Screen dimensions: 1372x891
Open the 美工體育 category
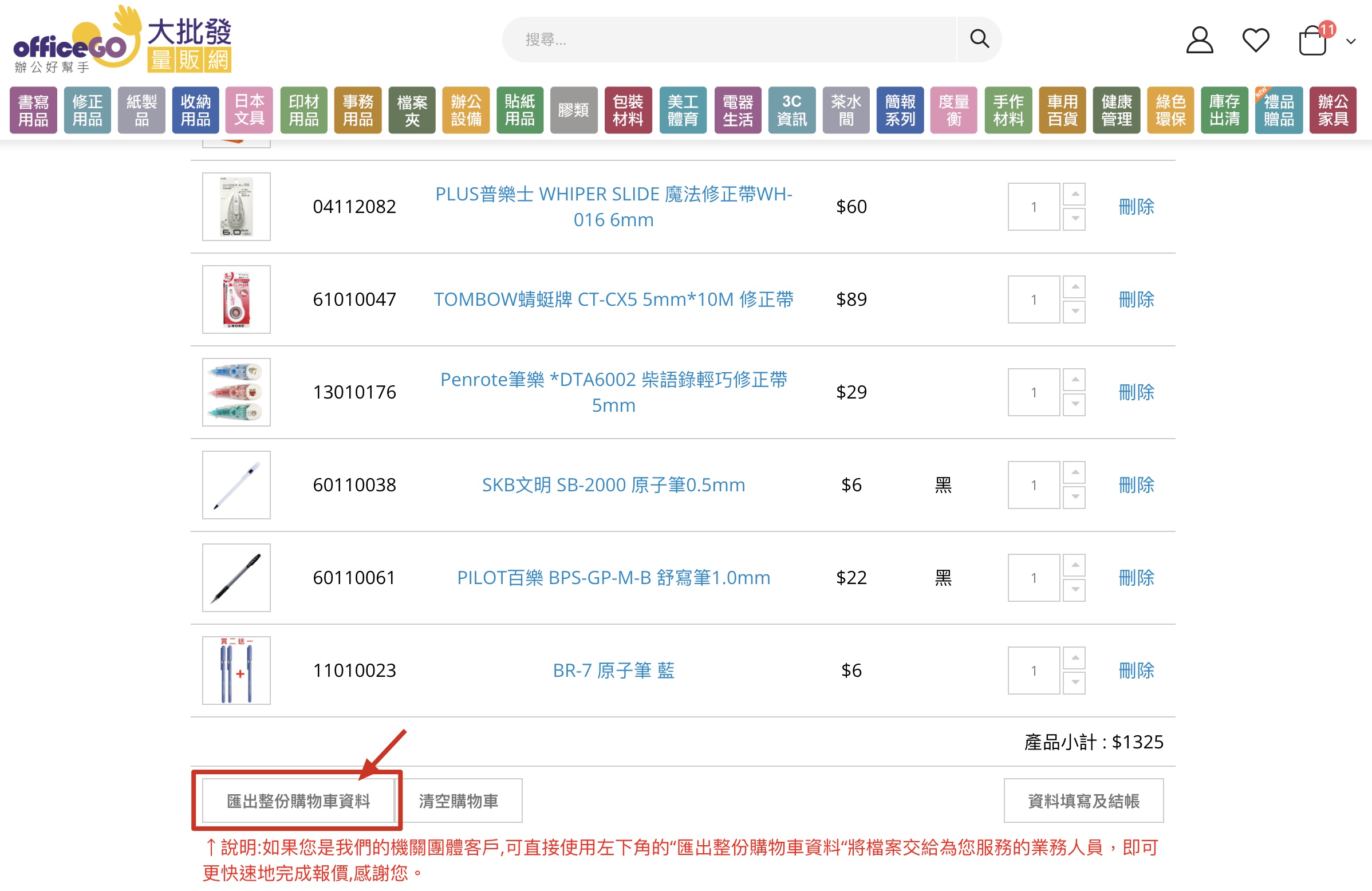[x=683, y=110]
